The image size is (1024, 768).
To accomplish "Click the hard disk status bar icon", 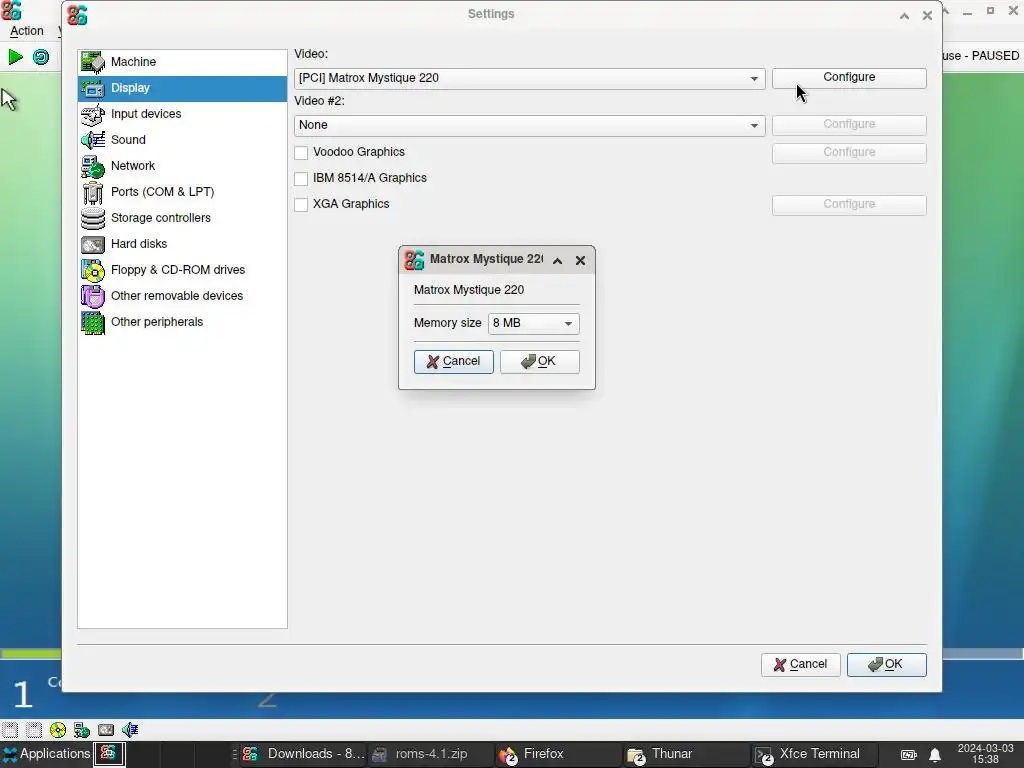I will click(106, 729).
